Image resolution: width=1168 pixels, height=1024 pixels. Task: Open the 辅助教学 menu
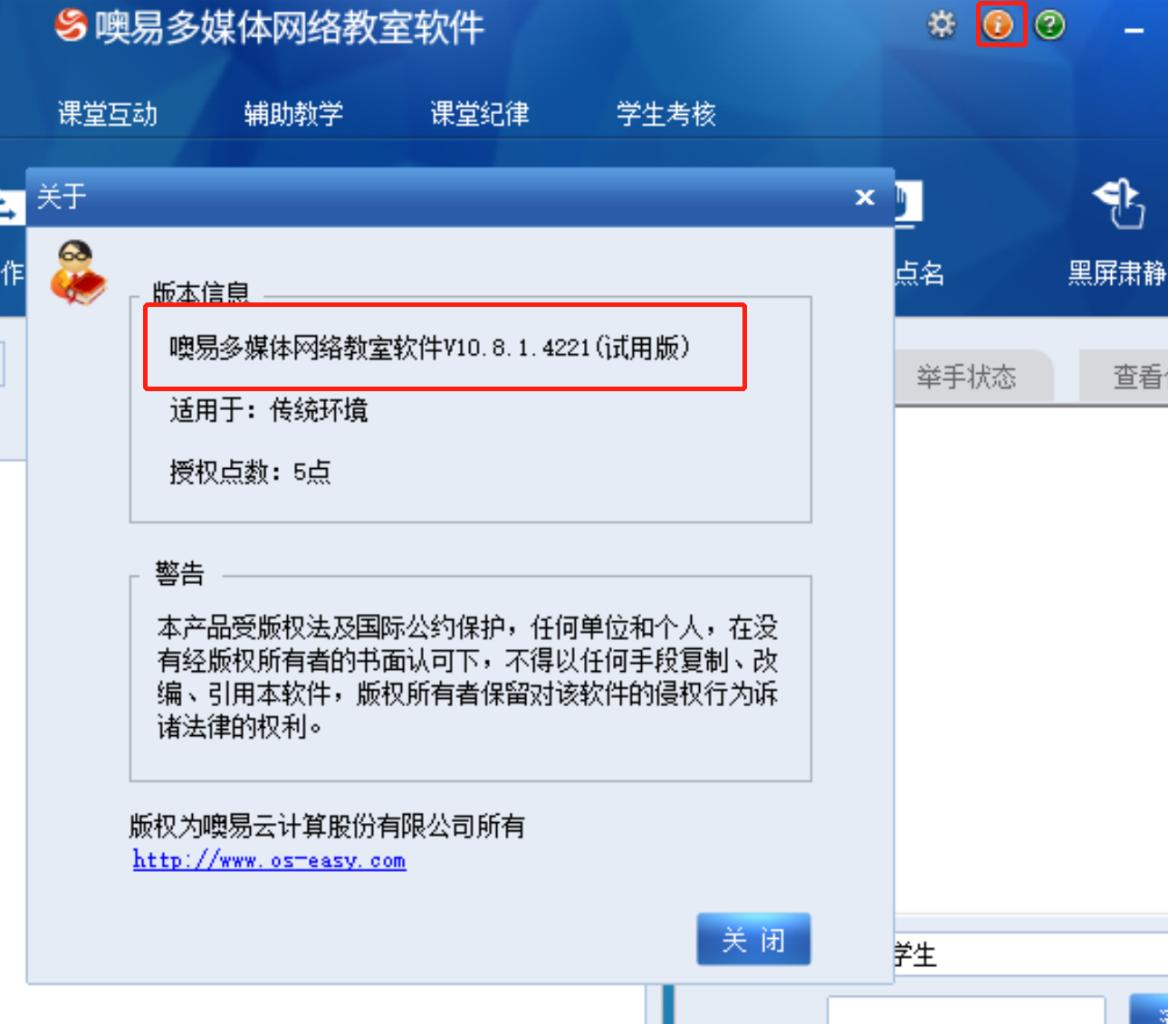(293, 114)
